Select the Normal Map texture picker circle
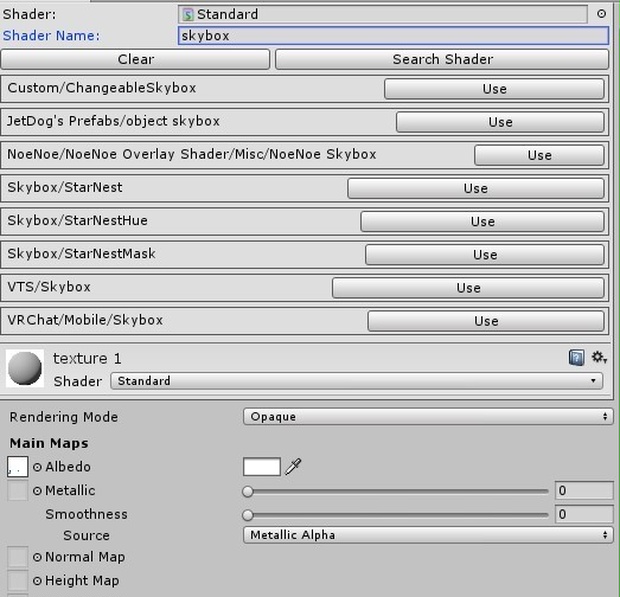This screenshot has width=620, height=597. pyautogui.click(x=37, y=557)
